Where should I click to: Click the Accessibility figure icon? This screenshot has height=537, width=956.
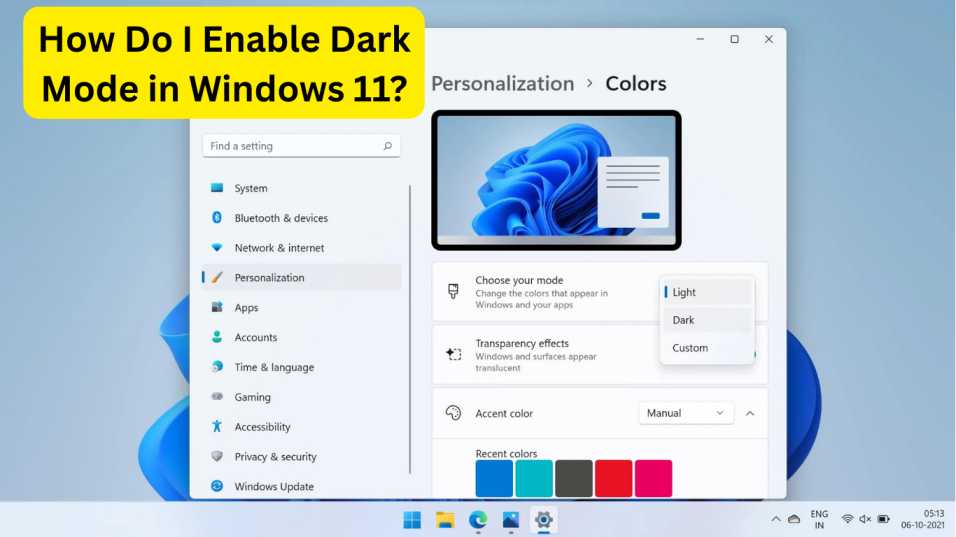coord(217,427)
